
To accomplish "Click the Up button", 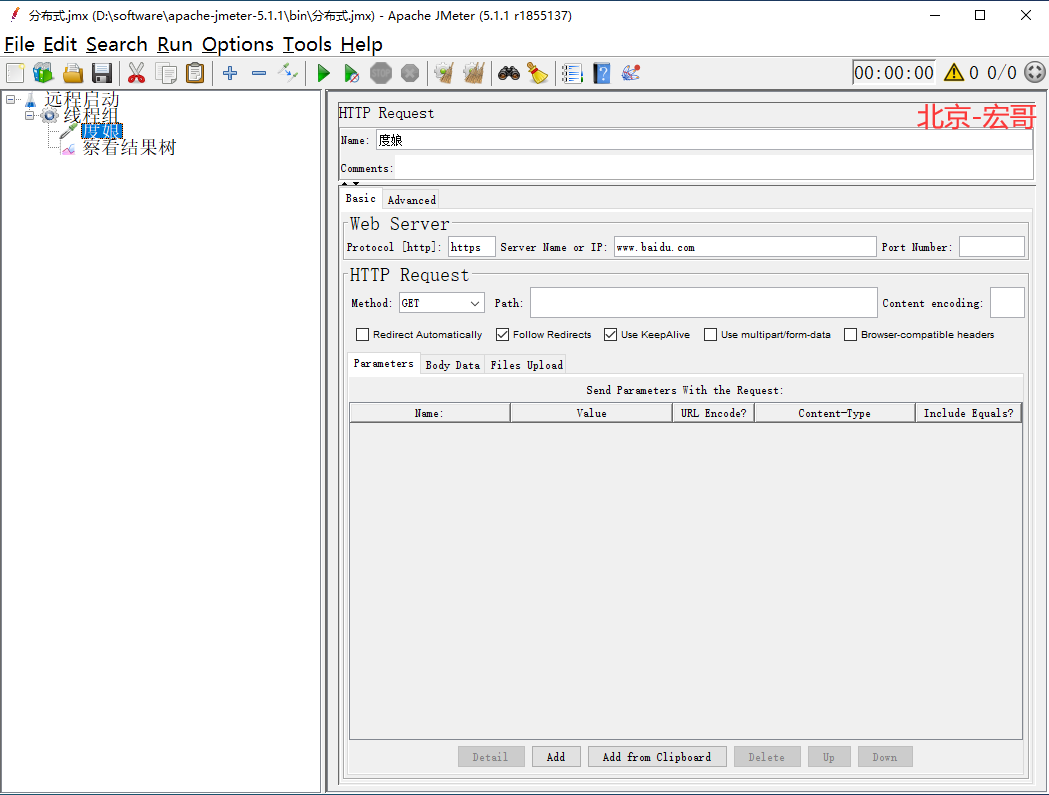I will pyautogui.click(x=829, y=757).
